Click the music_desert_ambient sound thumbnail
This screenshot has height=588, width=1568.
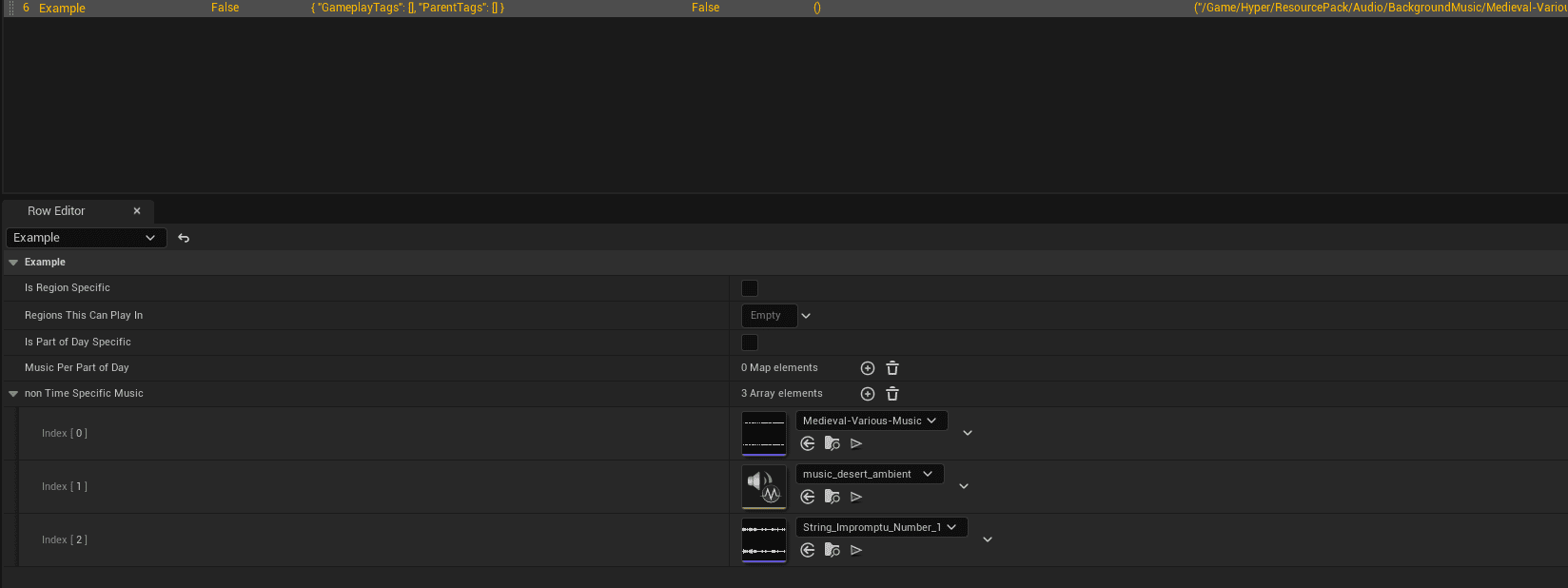(x=764, y=487)
